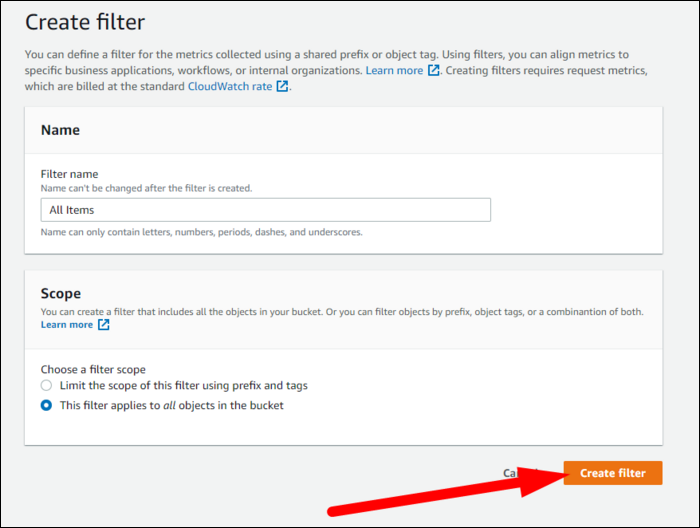Select 'applies to all objects' radio button
Screen dimensions: 700x528
click(46, 406)
